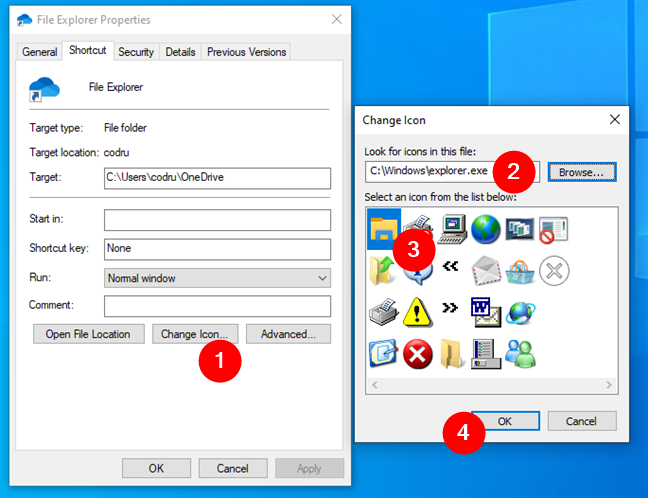648x498 pixels.
Task: Open the Run combo box set to Normal window
Action: coord(217,278)
